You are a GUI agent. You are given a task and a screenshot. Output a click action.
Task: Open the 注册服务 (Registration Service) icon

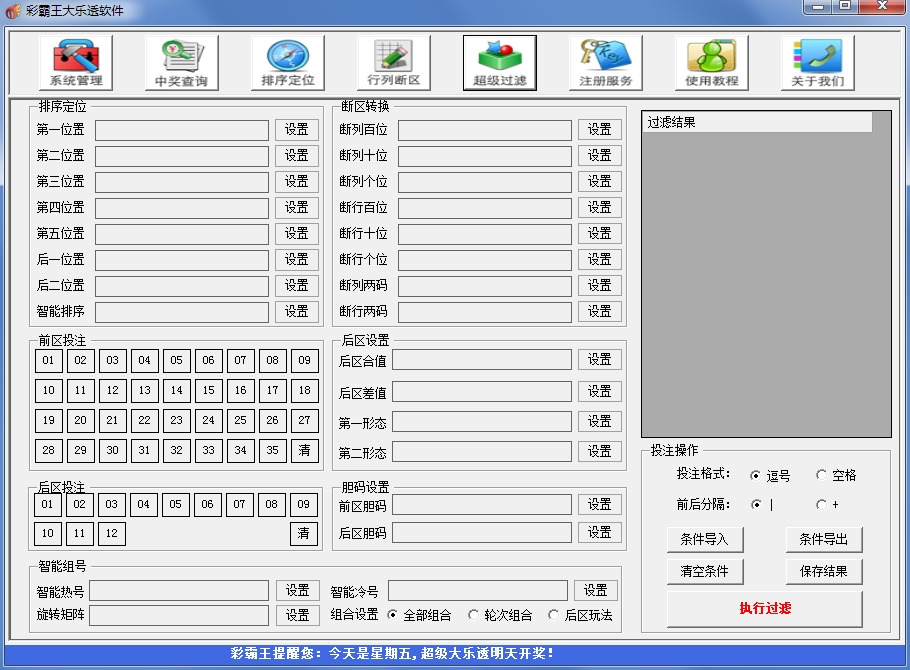coord(608,62)
